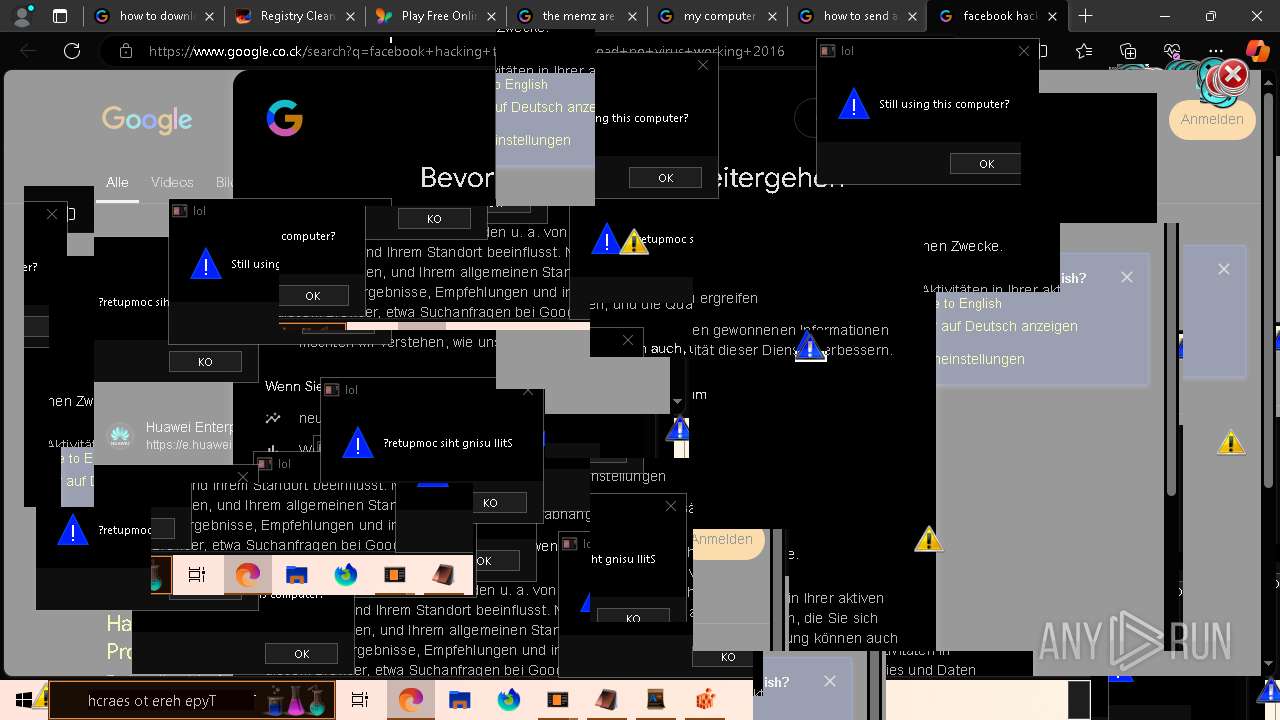Screen dimensions: 1280x720
Task: Launch Edge from the bottom taskbar
Action: point(411,700)
